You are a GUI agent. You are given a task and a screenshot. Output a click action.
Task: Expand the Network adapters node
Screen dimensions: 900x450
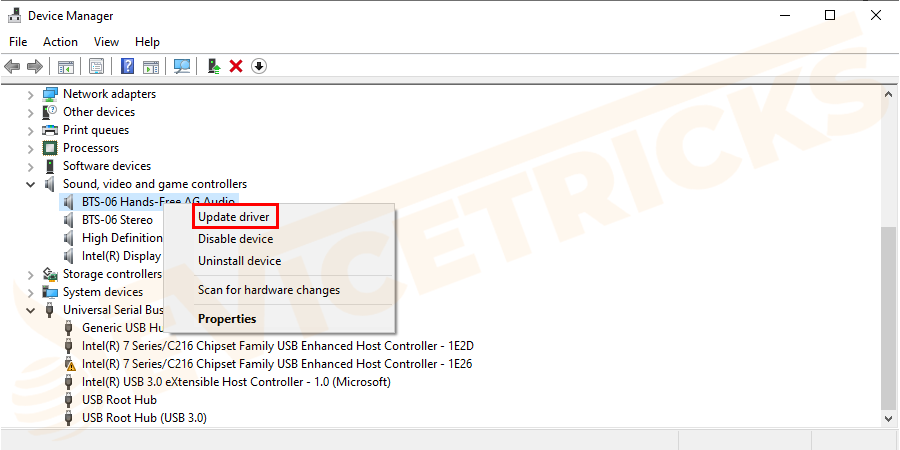[x=30, y=94]
